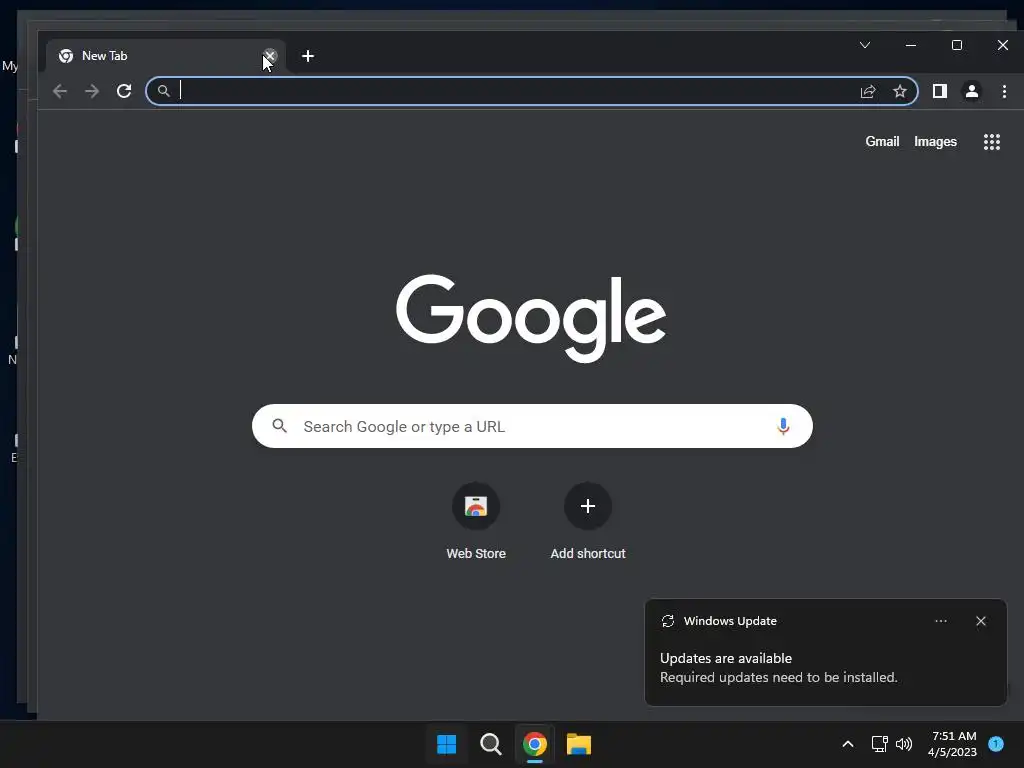Click the Google search box

pyautogui.click(x=532, y=426)
